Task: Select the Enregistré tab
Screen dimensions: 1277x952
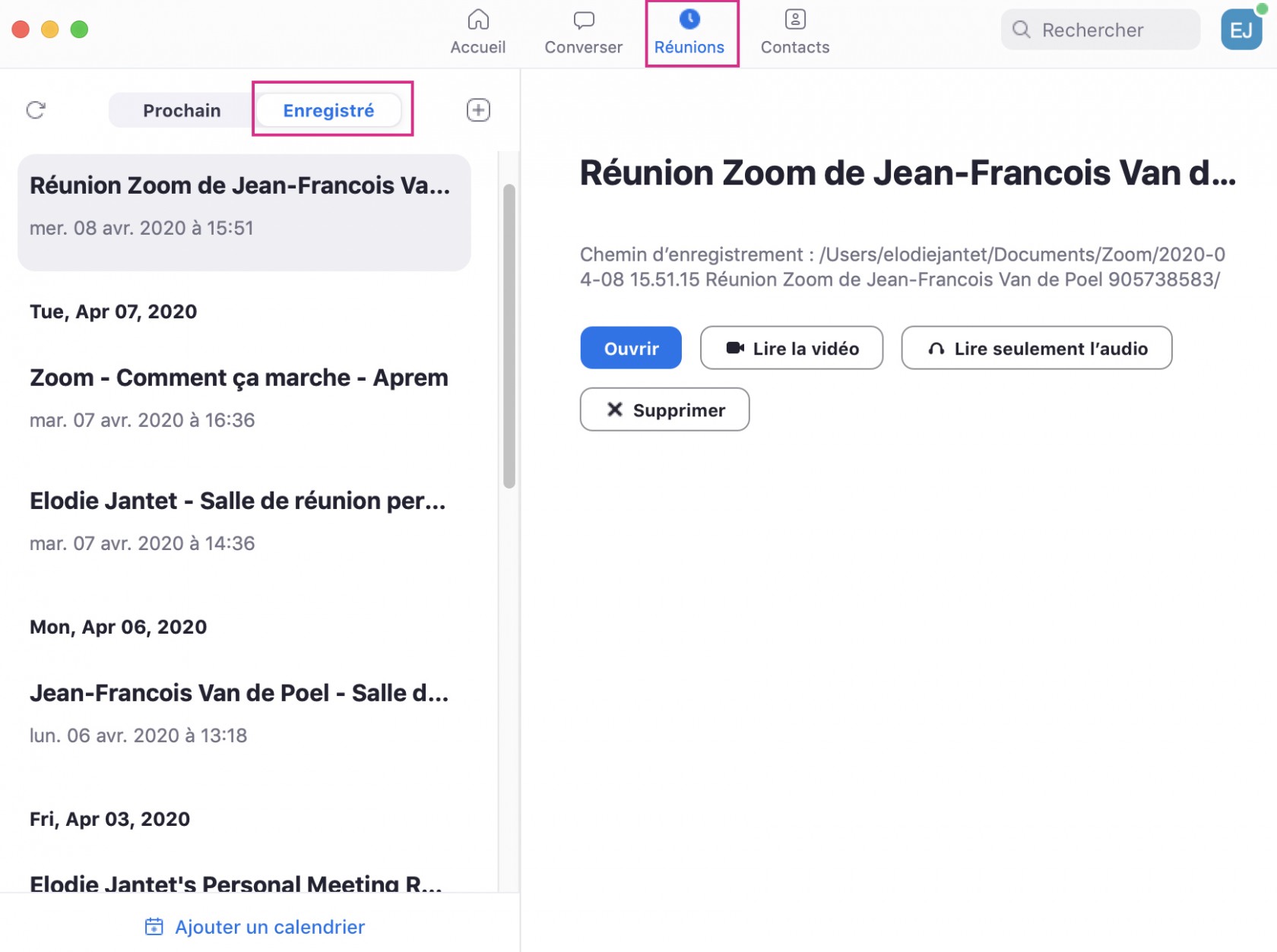Action: (x=328, y=111)
